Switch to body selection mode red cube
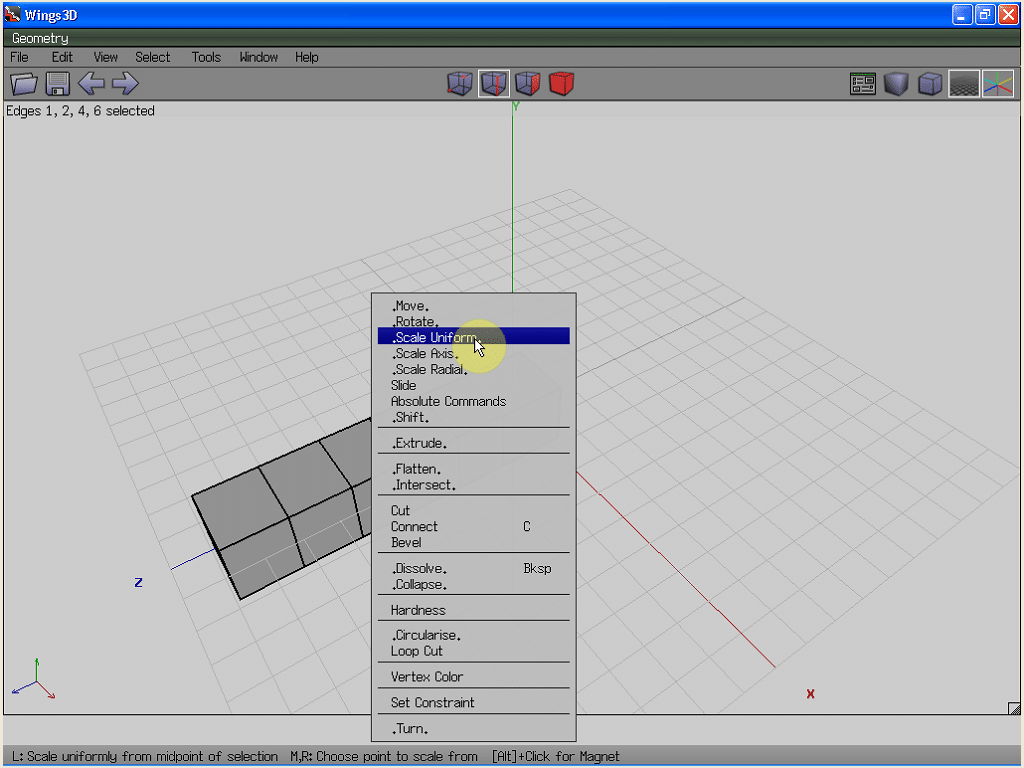This screenshot has height=768, width=1024. (562, 84)
